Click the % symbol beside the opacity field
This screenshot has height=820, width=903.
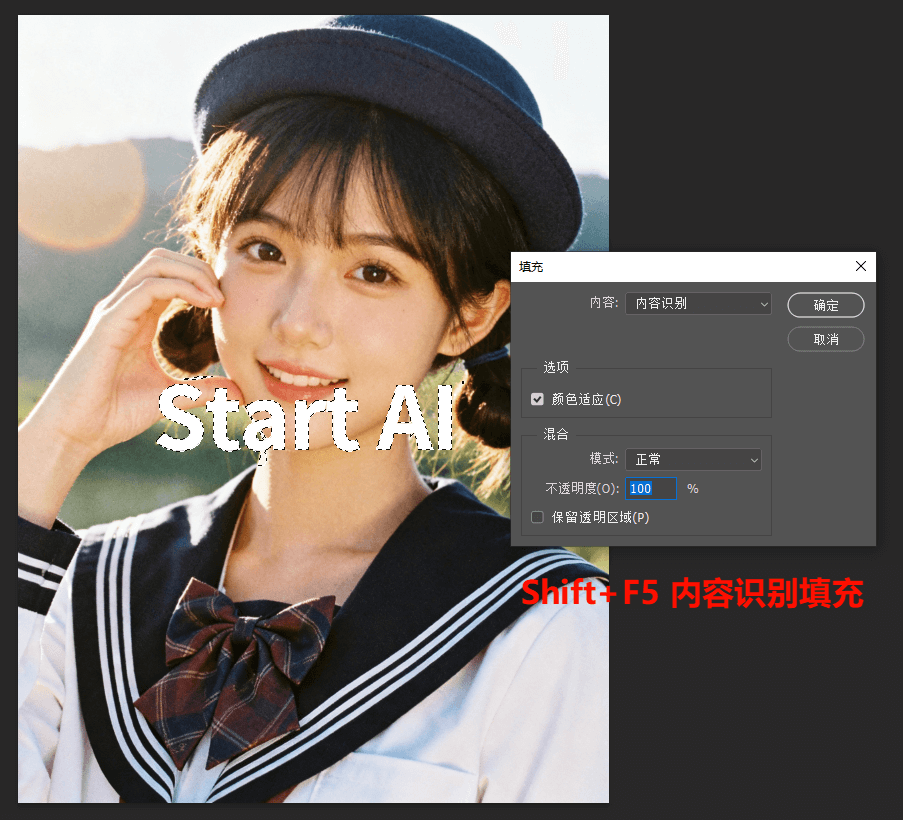pos(691,489)
